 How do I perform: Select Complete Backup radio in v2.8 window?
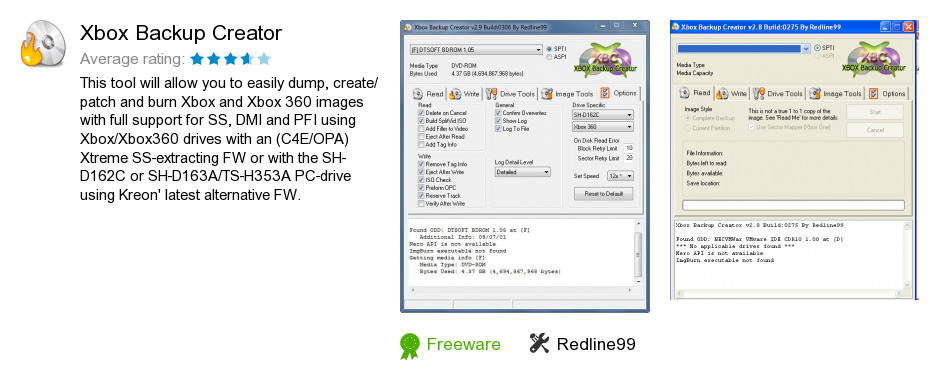point(687,119)
